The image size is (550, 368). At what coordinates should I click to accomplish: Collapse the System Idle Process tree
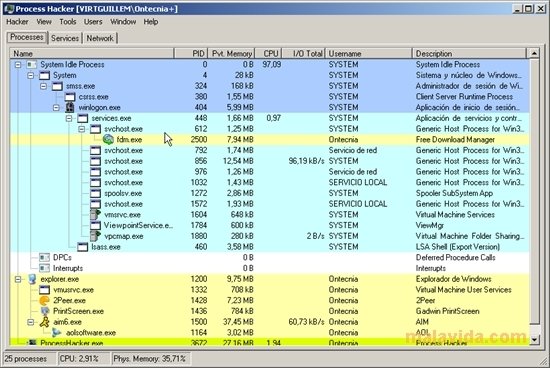point(18,65)
